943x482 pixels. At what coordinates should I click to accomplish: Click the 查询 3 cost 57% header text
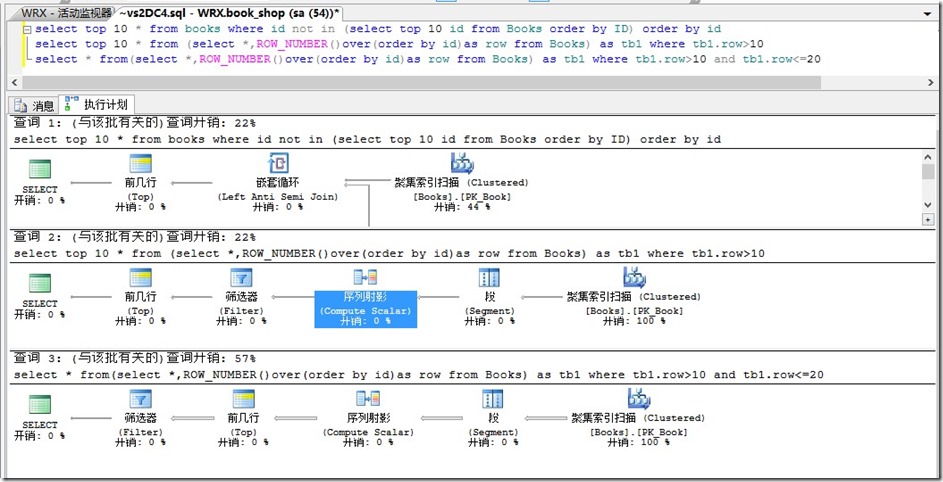point(135,358)
